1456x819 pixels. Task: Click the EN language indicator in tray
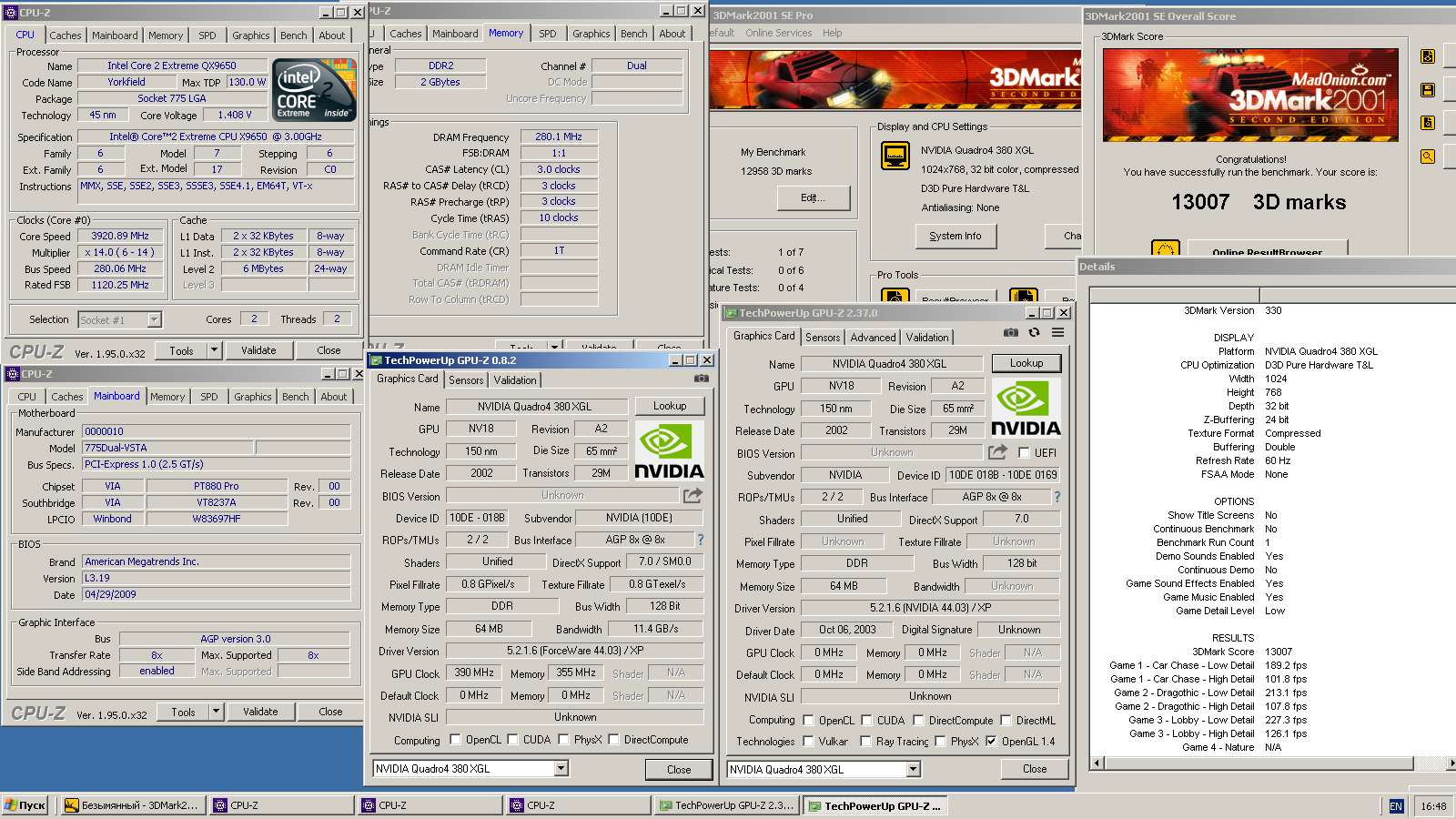(x=1396, y=806)
